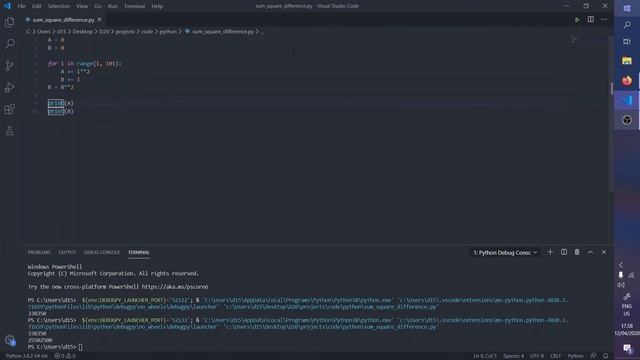Open the https://aka.ms/pscore6 link in terminal
The height and width of the screenshot is (360, 640).
[175, 287]
